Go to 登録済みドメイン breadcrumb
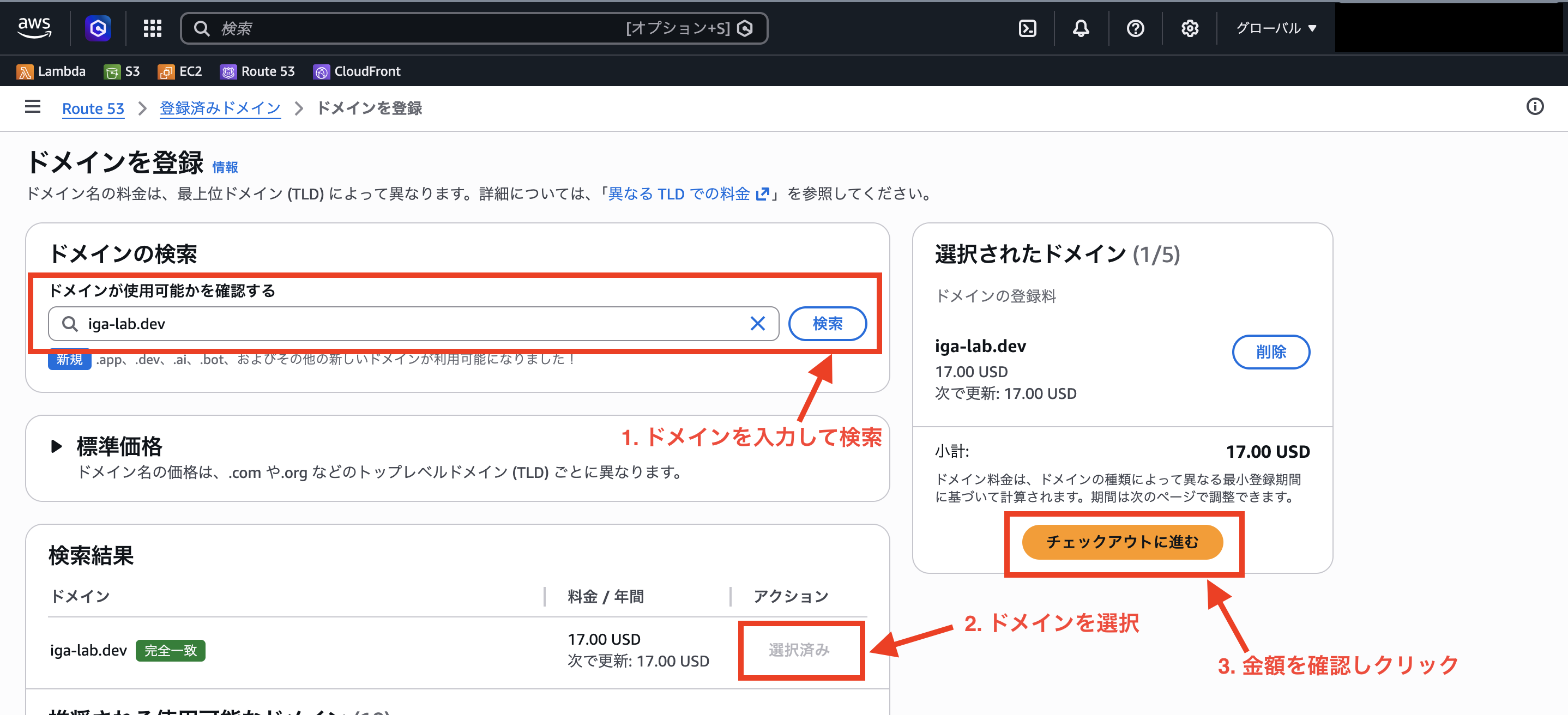 click(x=220, y=108)
